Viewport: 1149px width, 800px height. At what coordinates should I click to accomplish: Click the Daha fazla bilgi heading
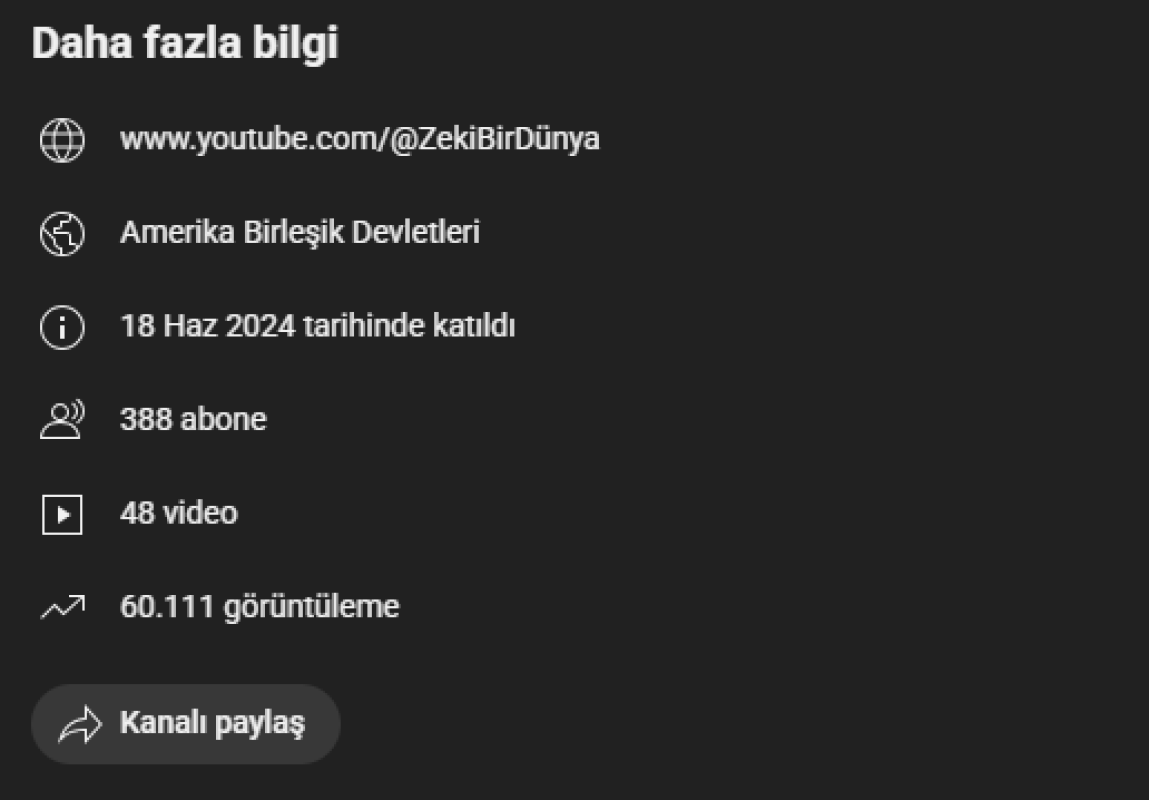click(185, 43)
